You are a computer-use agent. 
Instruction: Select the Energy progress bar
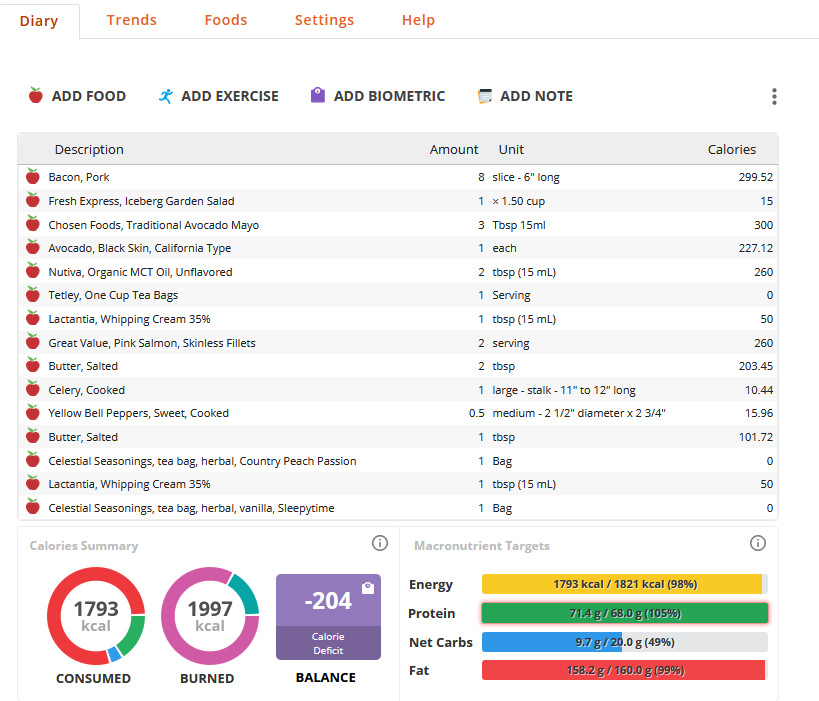(625, 584)
